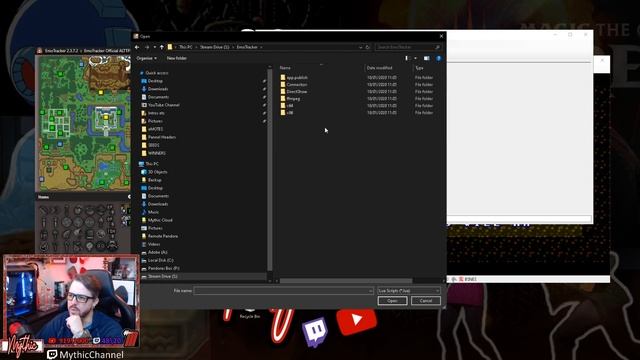Select the x86 folder

tap(289, 112)
